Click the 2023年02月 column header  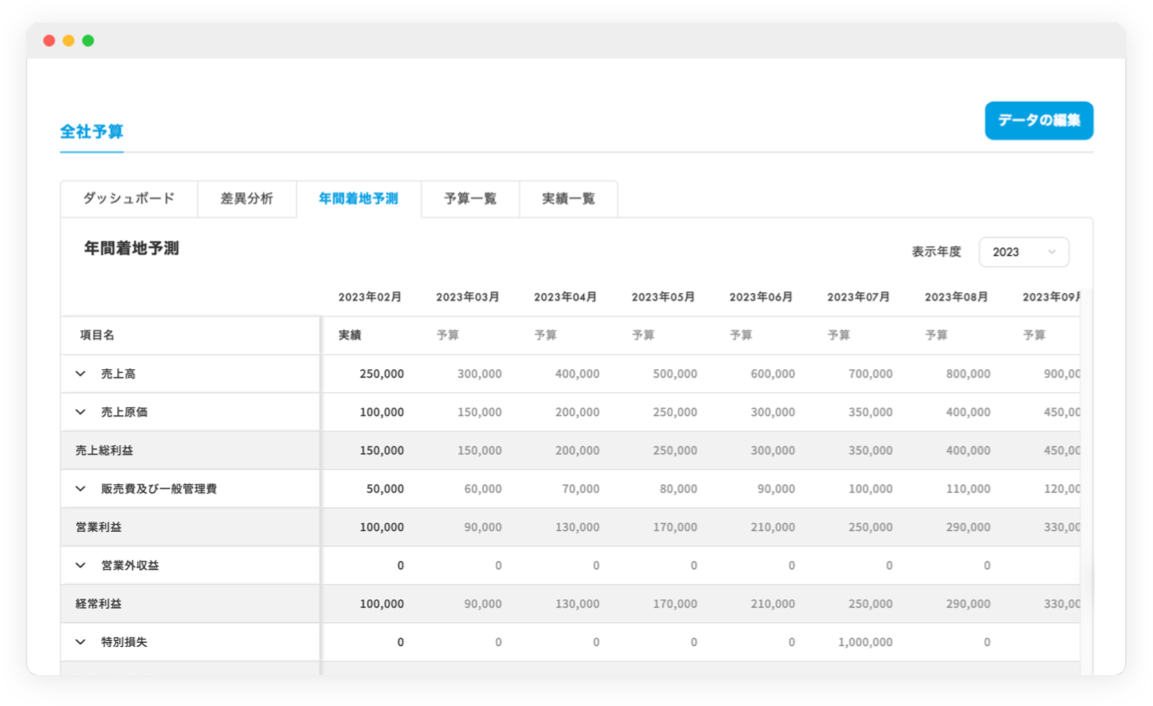370,297
